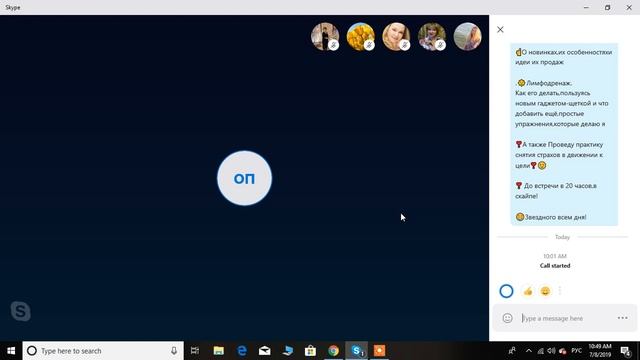The image size is (640, 360).
Task: Click the taskbar search box
Action: pyautogui.click(x=103, y=351)
